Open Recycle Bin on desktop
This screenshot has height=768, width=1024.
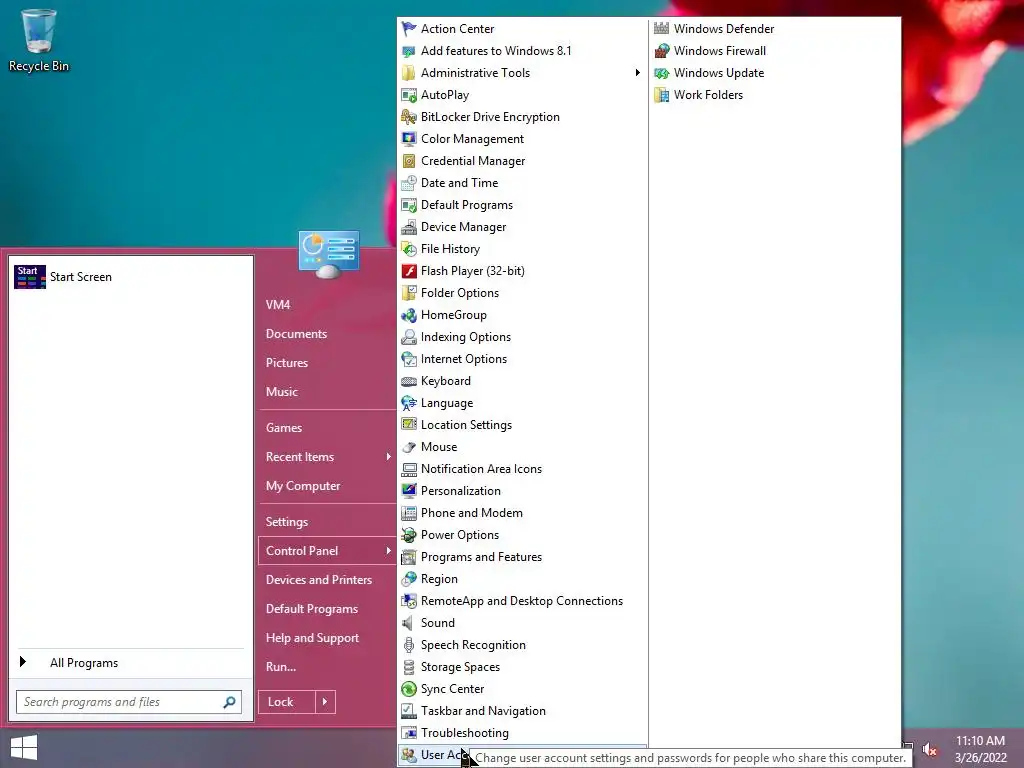pos(39,40)
